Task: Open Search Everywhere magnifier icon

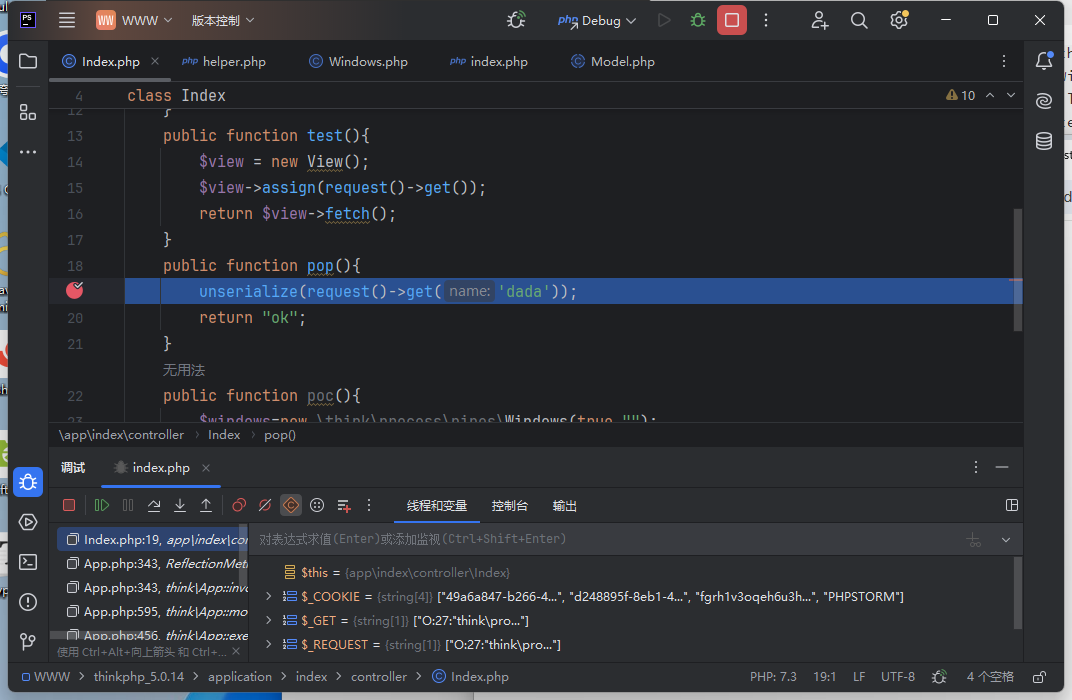Action: [x=859, y=20]
